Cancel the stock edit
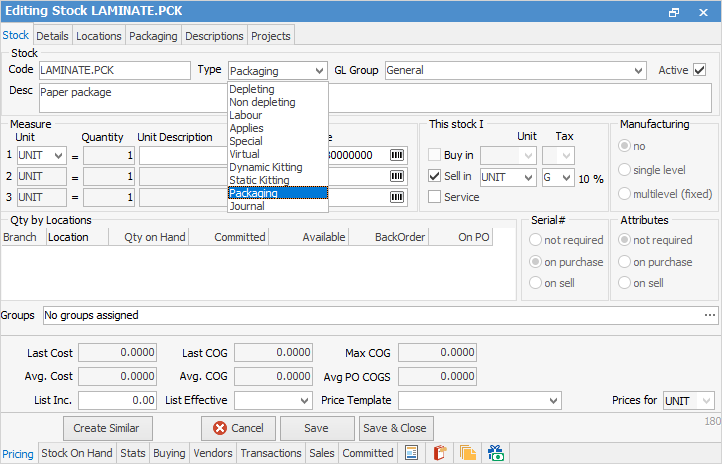Image resolution: width=722 pixels, height=464 pixels. [x=238, y=428]
